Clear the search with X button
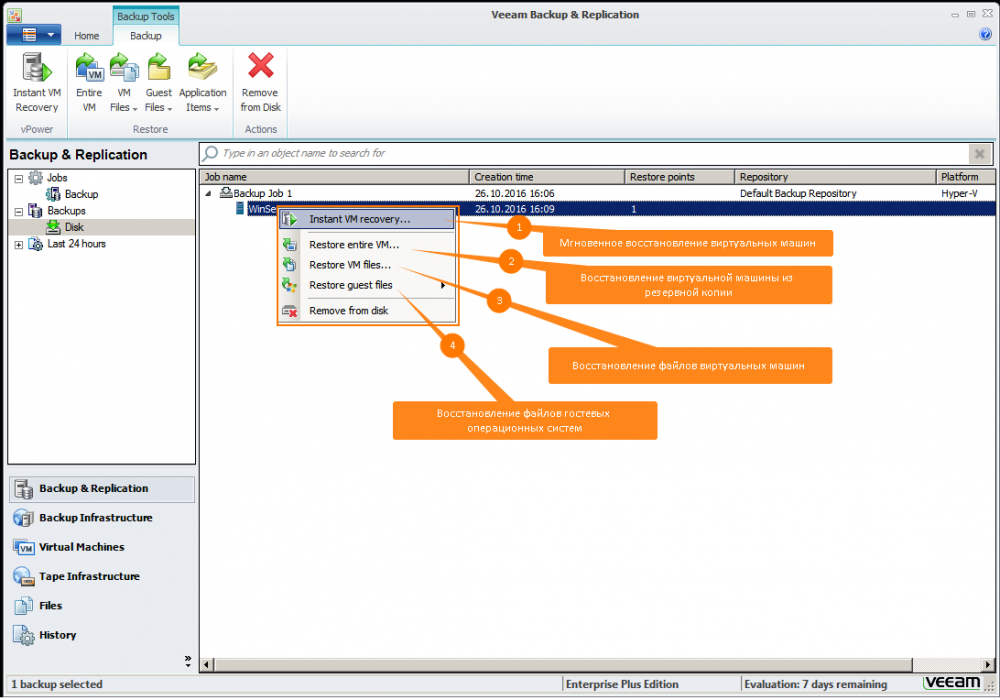This screenshot has height=700, width=1000. click(980, 154)
